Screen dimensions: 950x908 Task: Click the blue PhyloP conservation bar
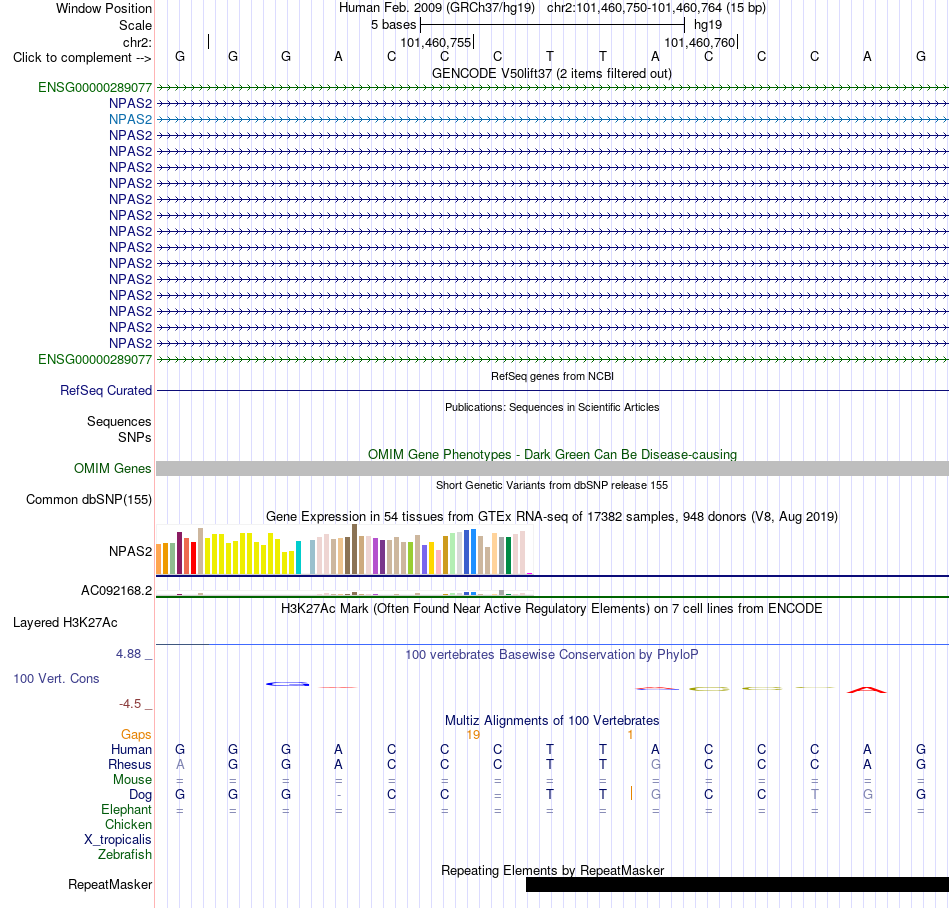coord(288,684)
